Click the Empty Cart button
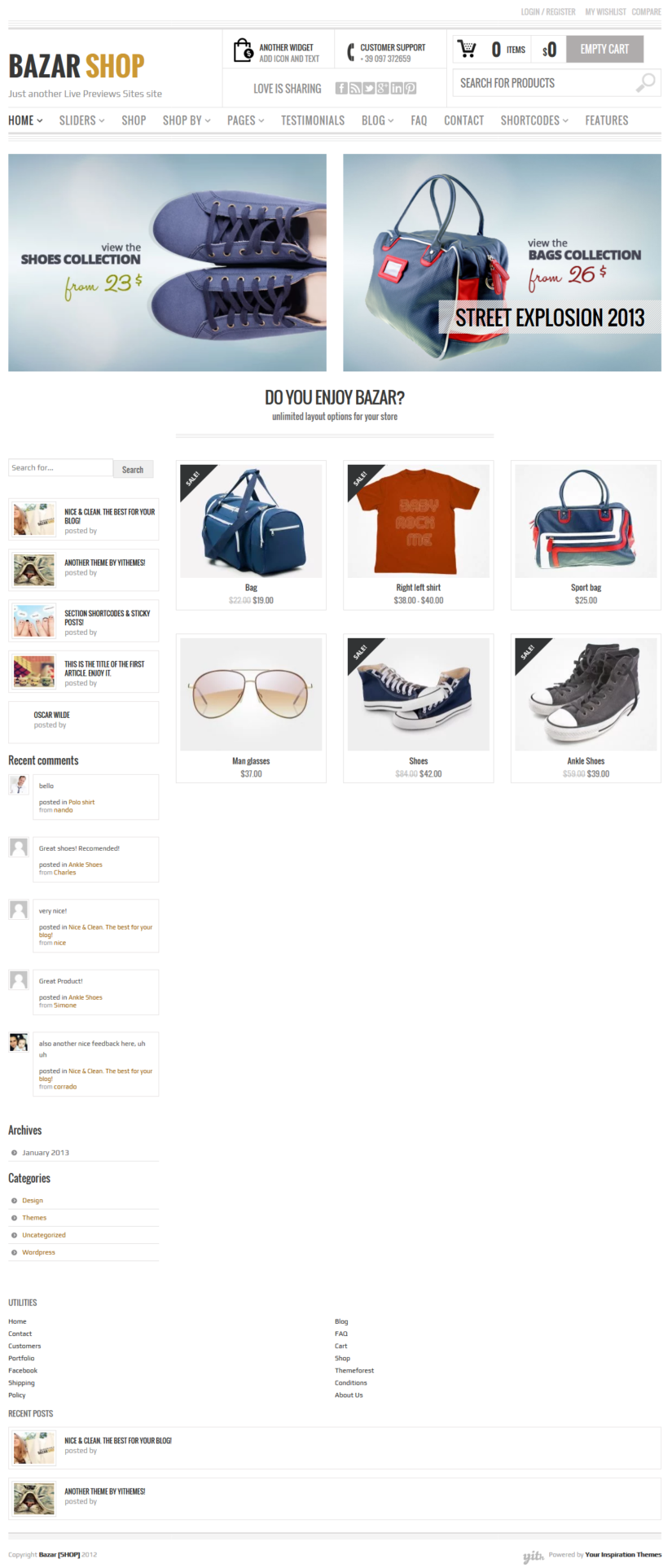The height and width of the screenshot is (1568, 672). tap(604, 49)
